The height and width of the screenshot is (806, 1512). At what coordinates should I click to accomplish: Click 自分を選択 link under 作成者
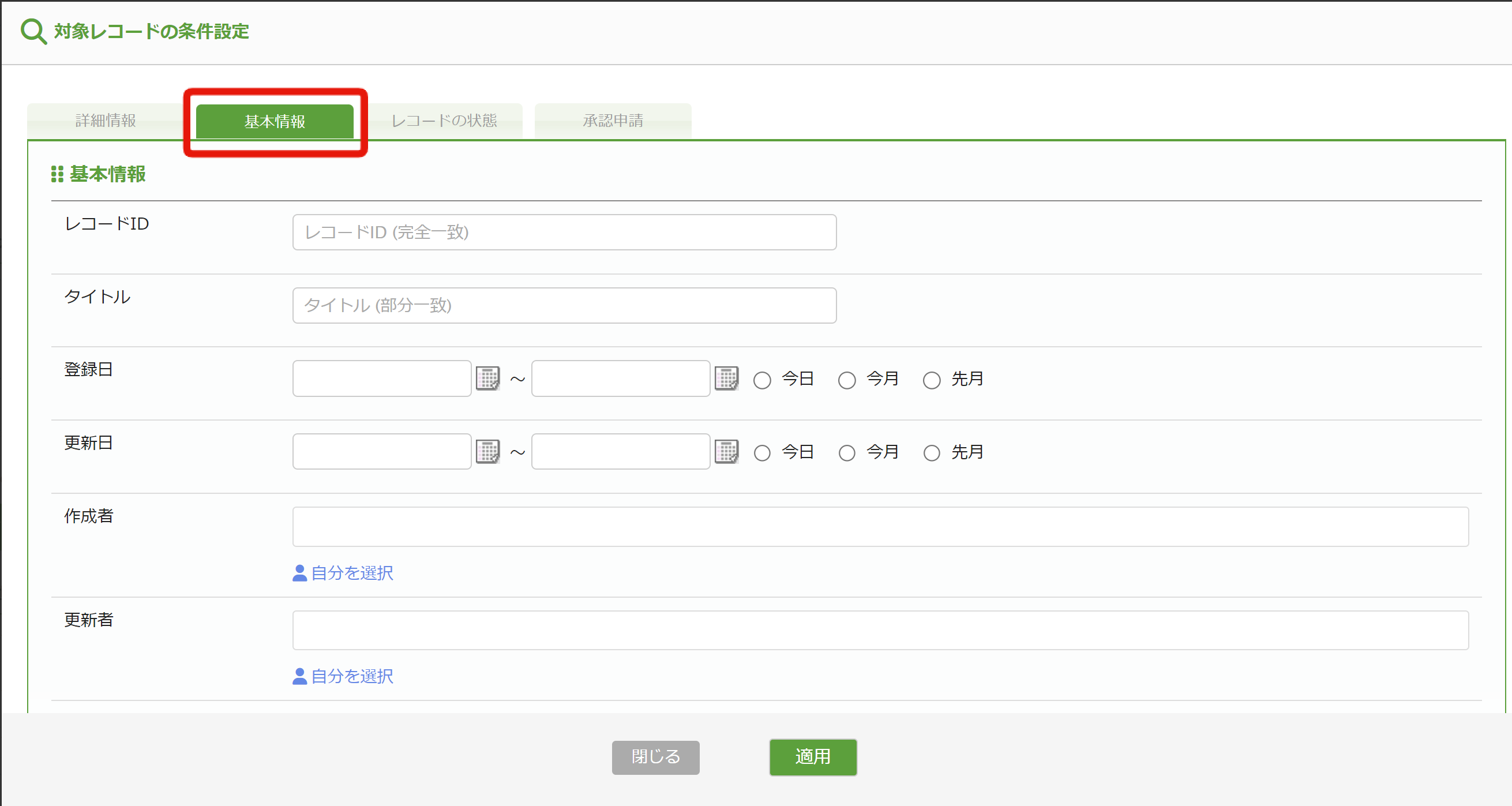tap(351, 573)
